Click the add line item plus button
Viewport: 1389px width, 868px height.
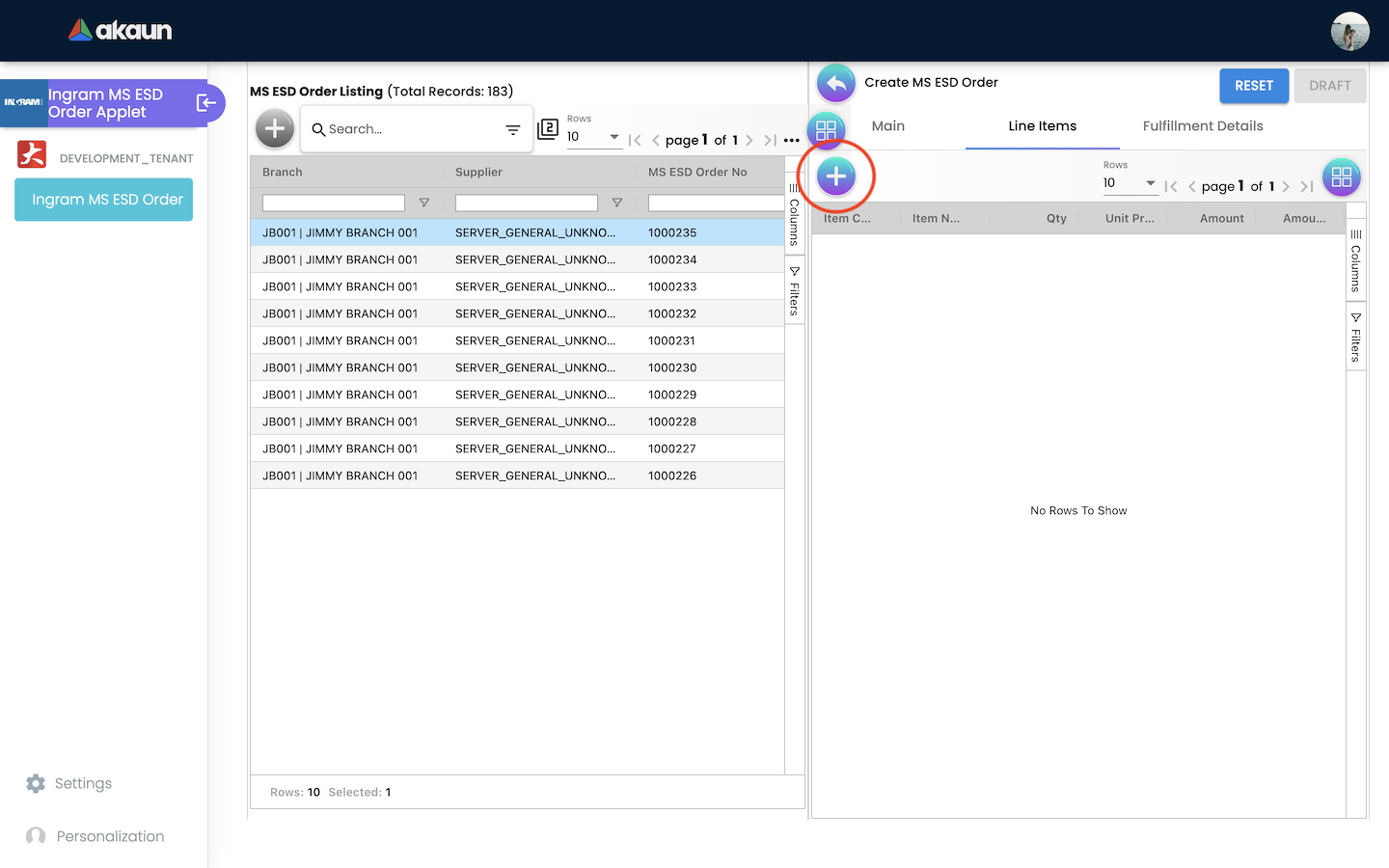[x=836, y=176]
